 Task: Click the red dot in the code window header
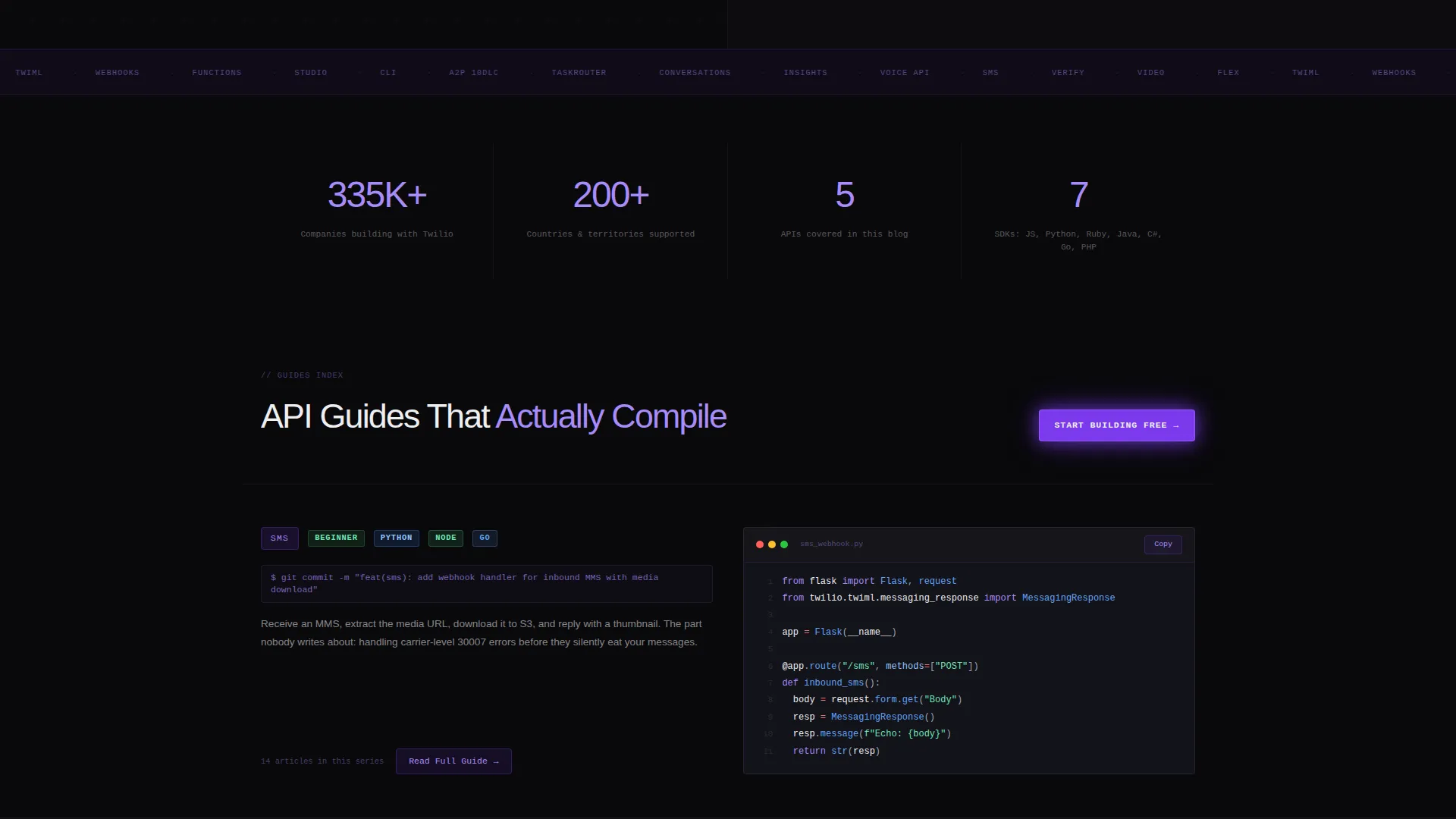point(760,544)
